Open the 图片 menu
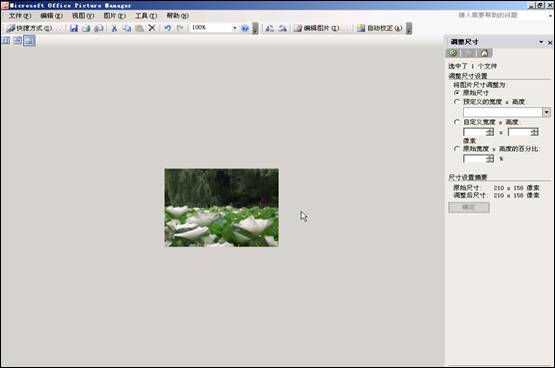 click(114, 16)
